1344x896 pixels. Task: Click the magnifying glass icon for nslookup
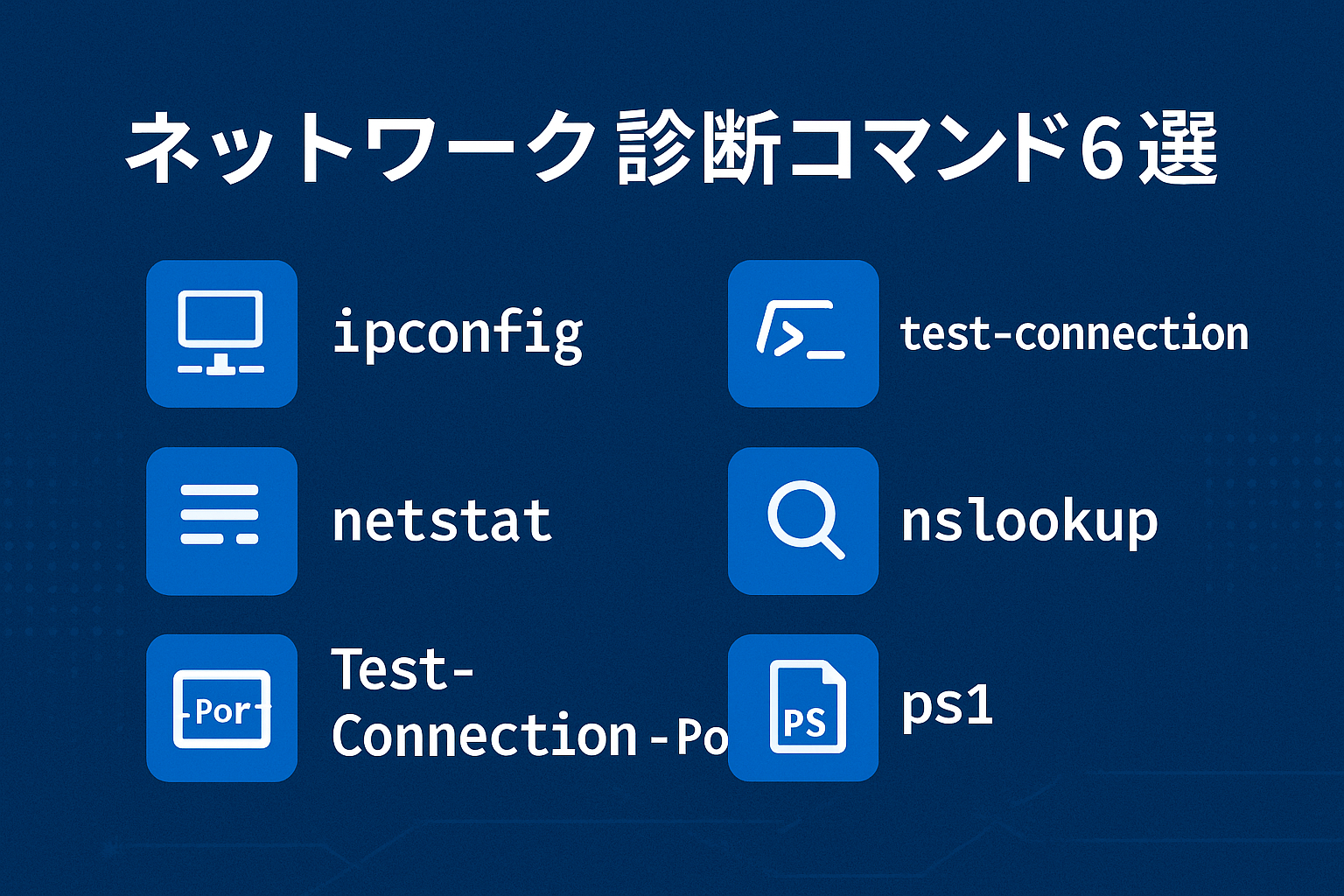click(x=802, y=521)
